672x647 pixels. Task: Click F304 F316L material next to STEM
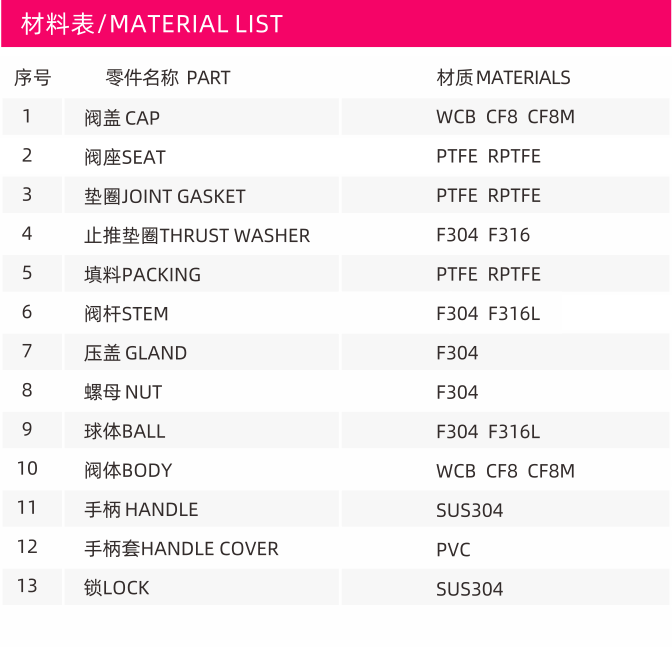point(488,314)
